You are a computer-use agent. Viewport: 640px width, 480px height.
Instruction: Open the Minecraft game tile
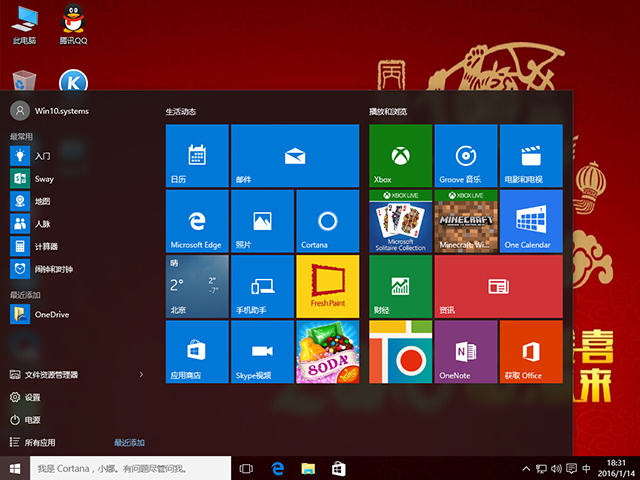pos(465,220)
